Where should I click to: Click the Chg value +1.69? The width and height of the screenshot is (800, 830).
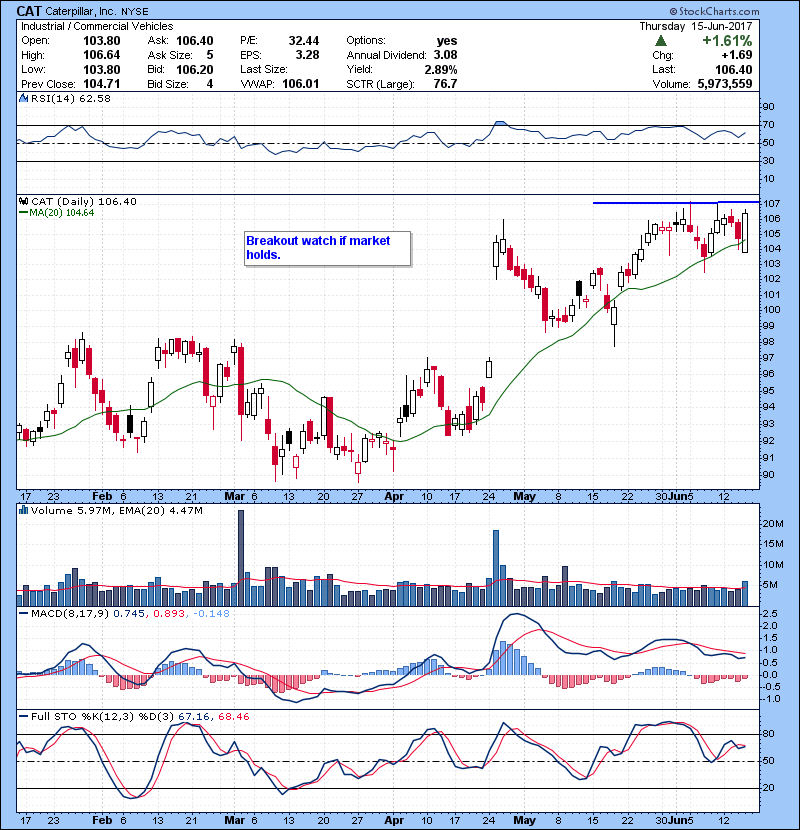coord(736,55)
